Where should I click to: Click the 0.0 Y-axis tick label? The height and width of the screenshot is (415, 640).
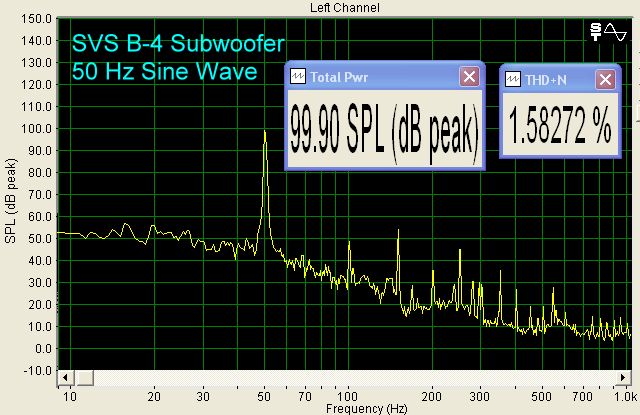pyautogui.click(x=44, y=349)
